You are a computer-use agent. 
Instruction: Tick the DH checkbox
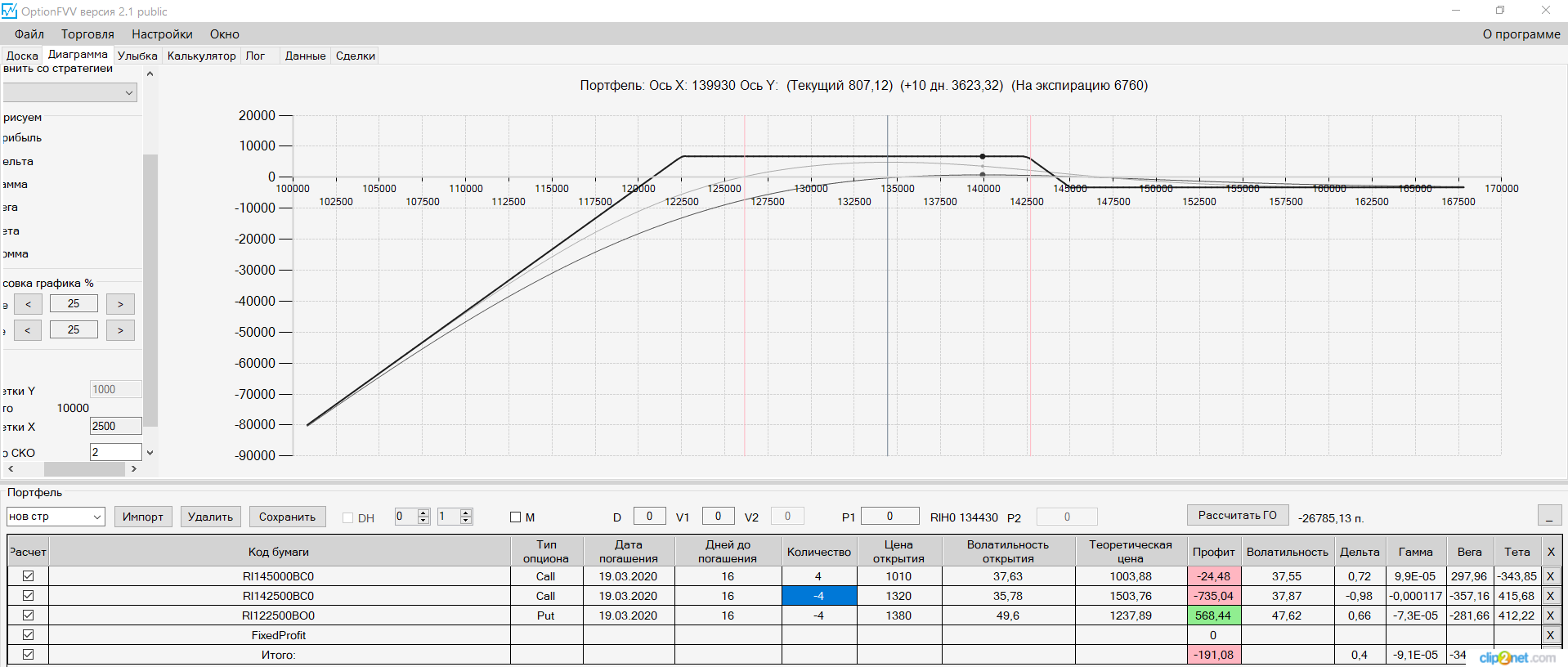(x=347, y=518)
